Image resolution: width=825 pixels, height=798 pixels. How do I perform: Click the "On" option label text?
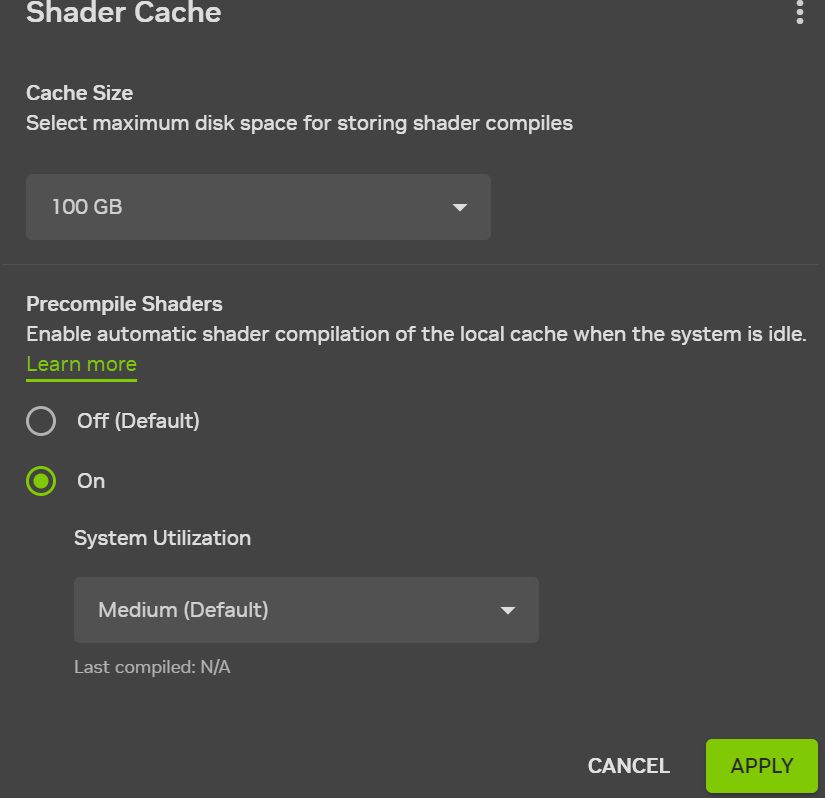click(91, 481)
